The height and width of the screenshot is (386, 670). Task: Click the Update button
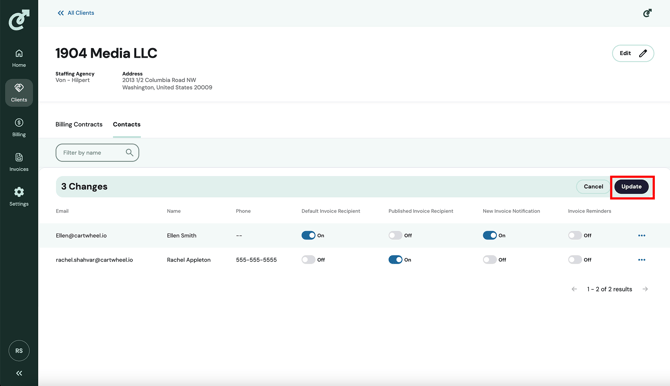tap(632, 187)
